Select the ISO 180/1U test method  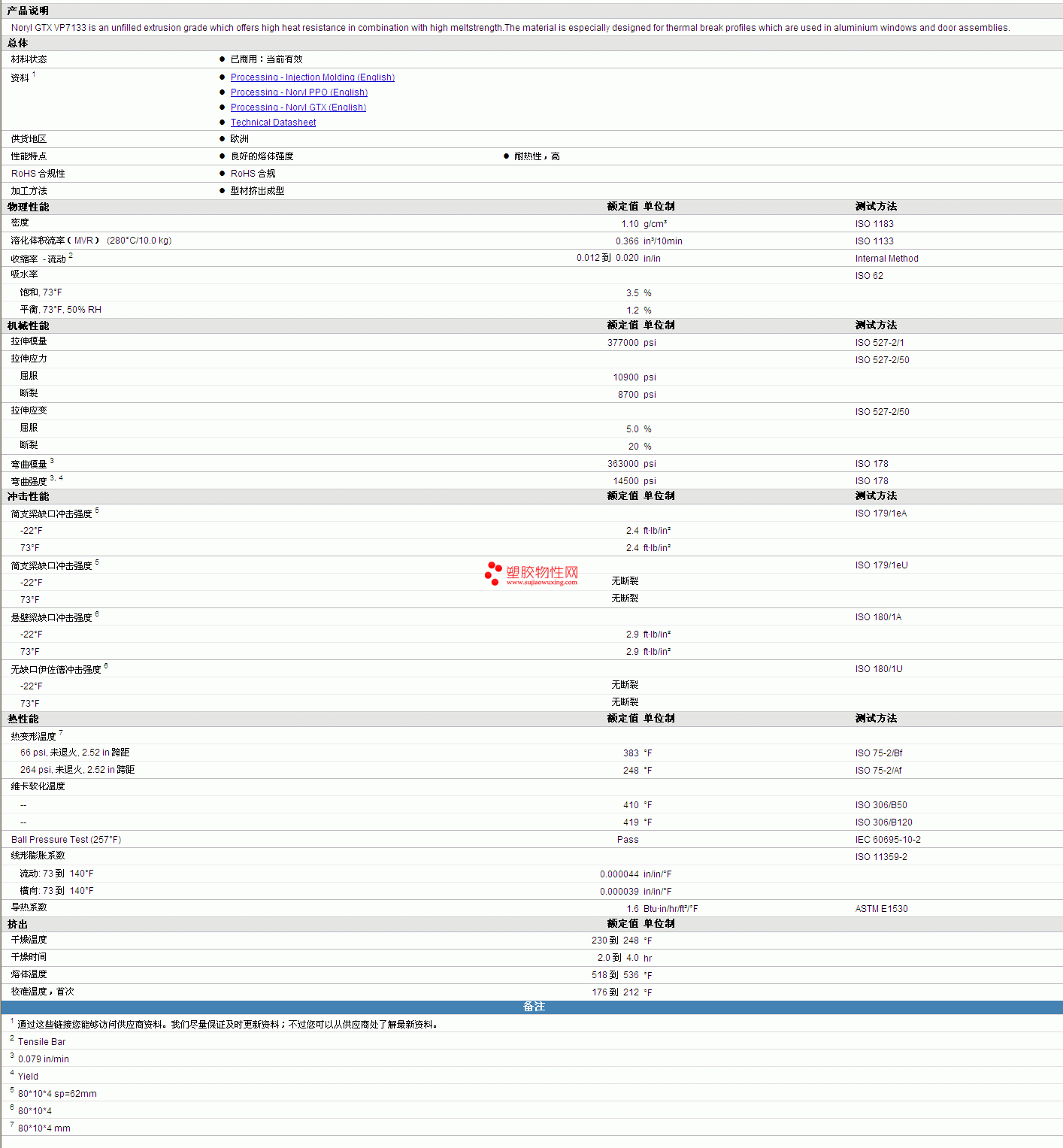[879, 669]
